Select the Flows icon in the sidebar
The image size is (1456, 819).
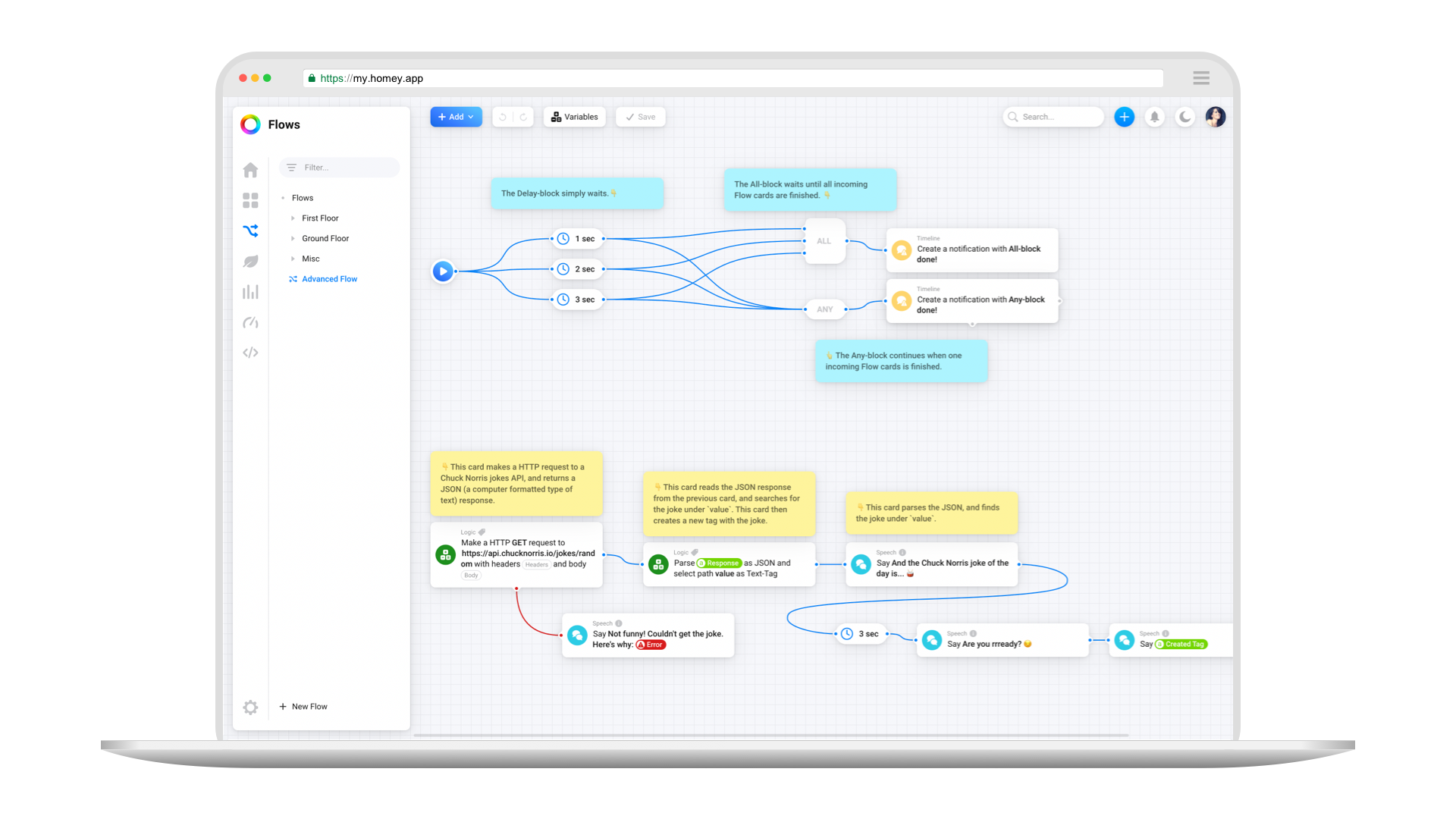coord(250,231)
